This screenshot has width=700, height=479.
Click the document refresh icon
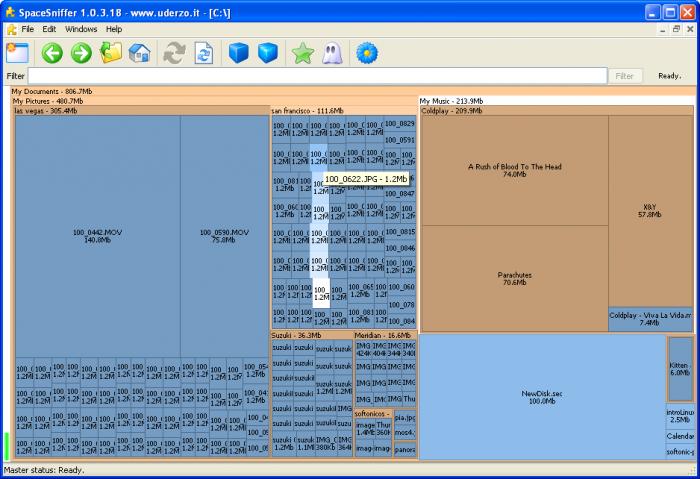pyautogui.click(x=204, y=53)
